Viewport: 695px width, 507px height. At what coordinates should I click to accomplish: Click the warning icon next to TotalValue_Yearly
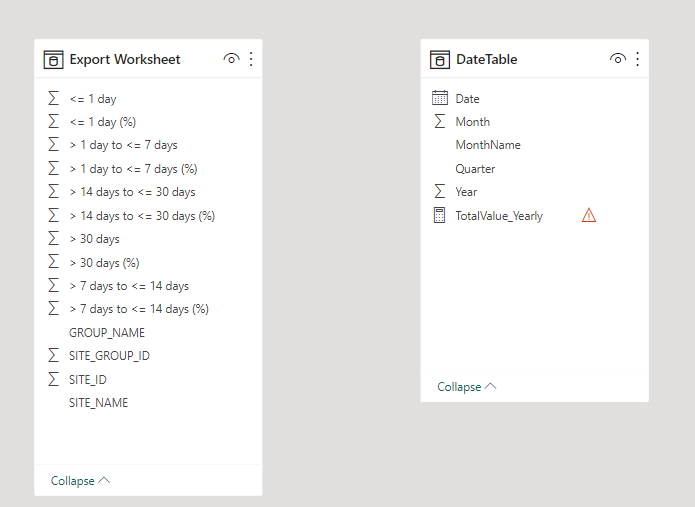point(589,216)
